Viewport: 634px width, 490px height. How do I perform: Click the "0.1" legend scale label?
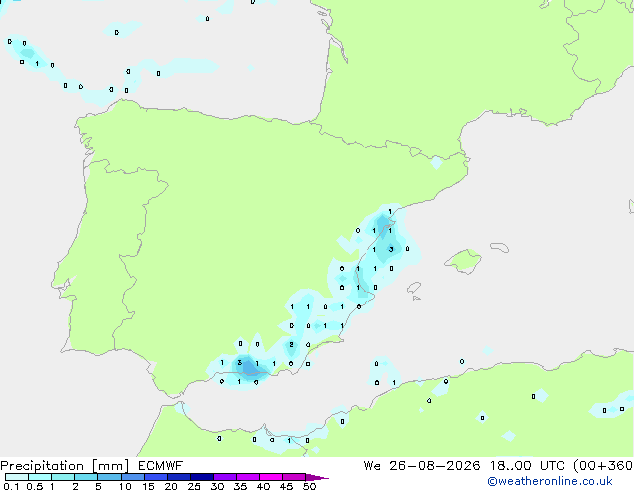[11, 486]
